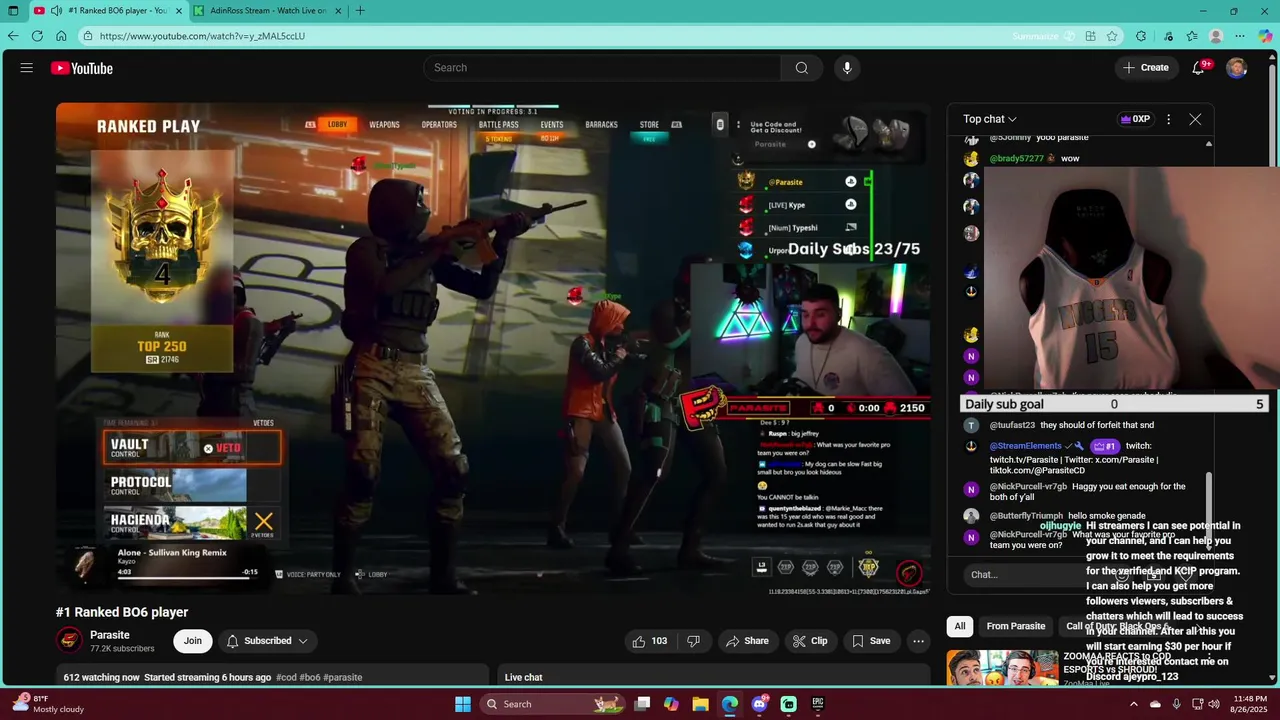Go to the YouTube home logo
Viewport: 1280px width, 720px height.
click(82, 68)
